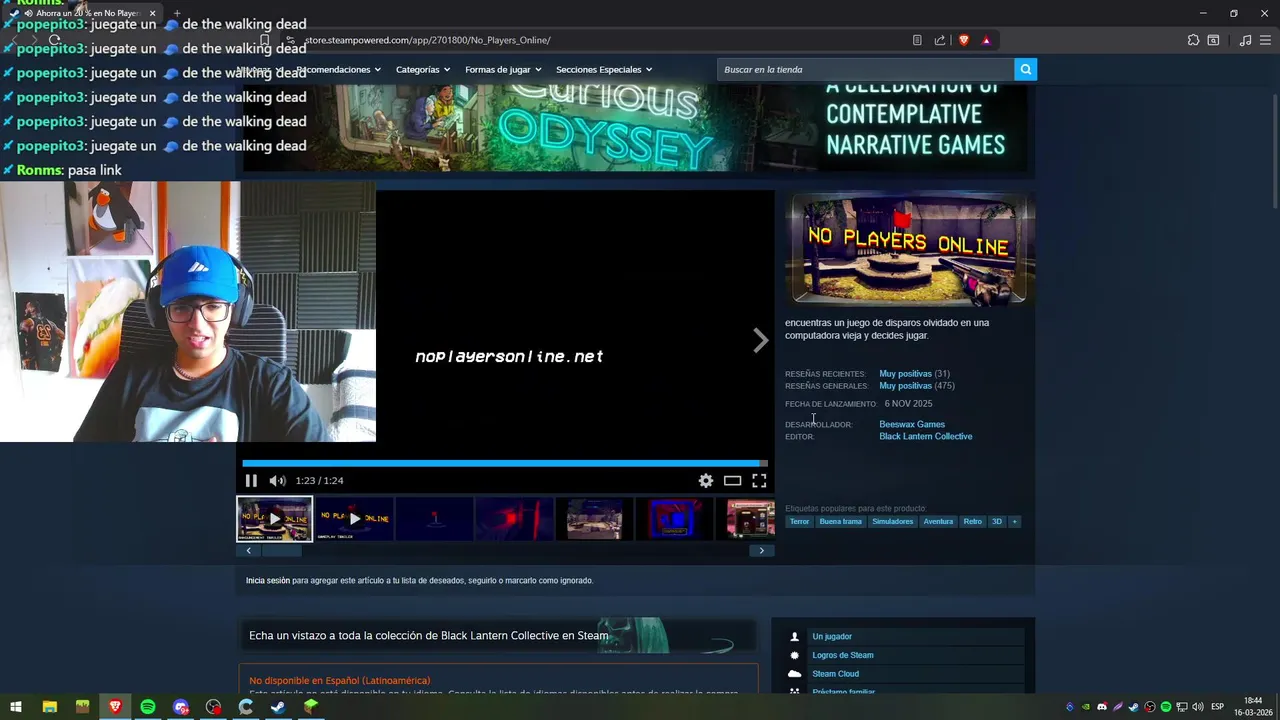Expand the Recomendaciones menu

pos(340,69)
